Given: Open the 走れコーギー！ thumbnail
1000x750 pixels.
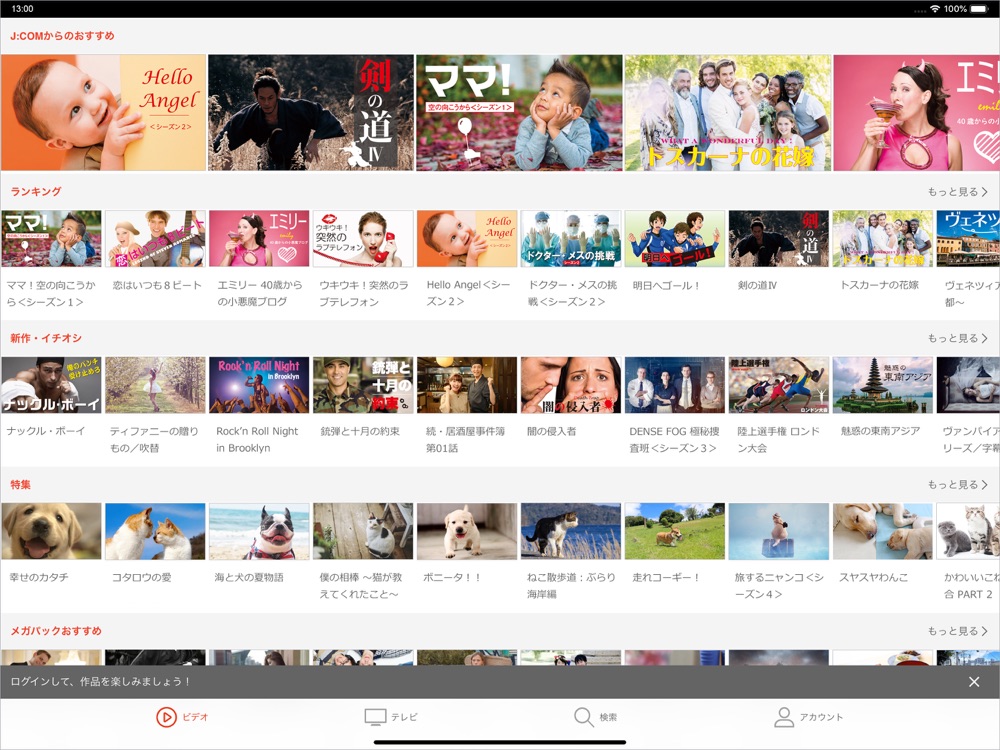Looking at the screenshot, I should coord(675,531).
